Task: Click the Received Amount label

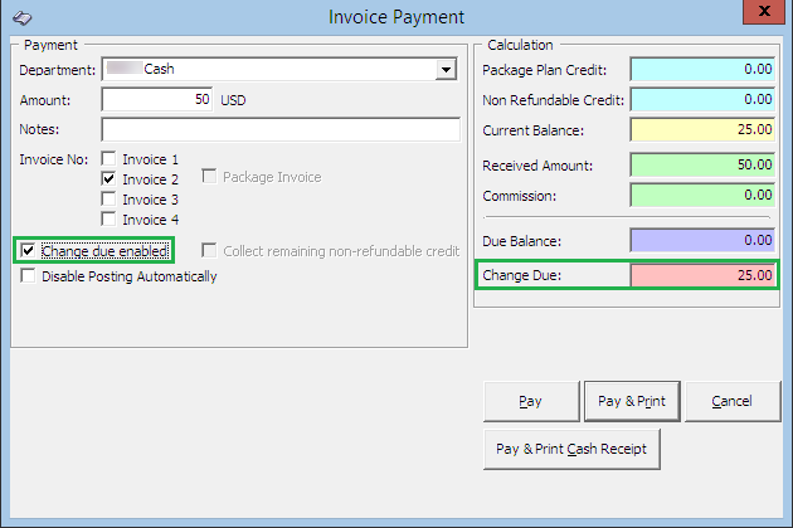Action: tap(538, 165)
